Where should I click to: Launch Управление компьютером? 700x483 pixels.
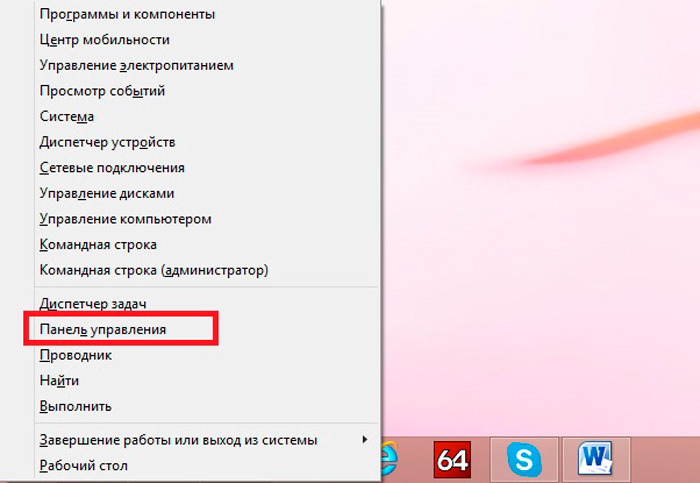click(x=125, y=219)
